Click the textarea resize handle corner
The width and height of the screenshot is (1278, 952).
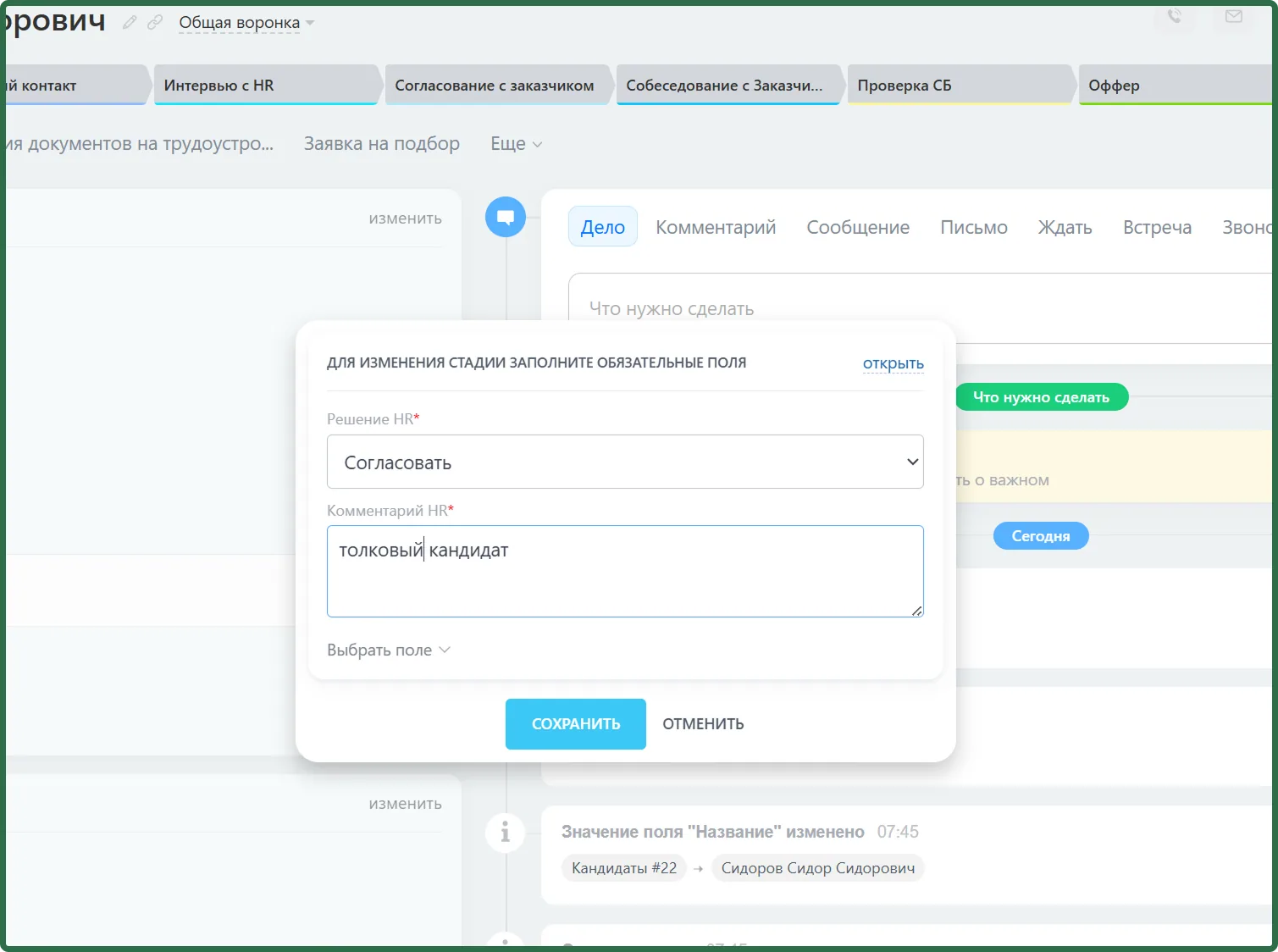pos(916,610)
